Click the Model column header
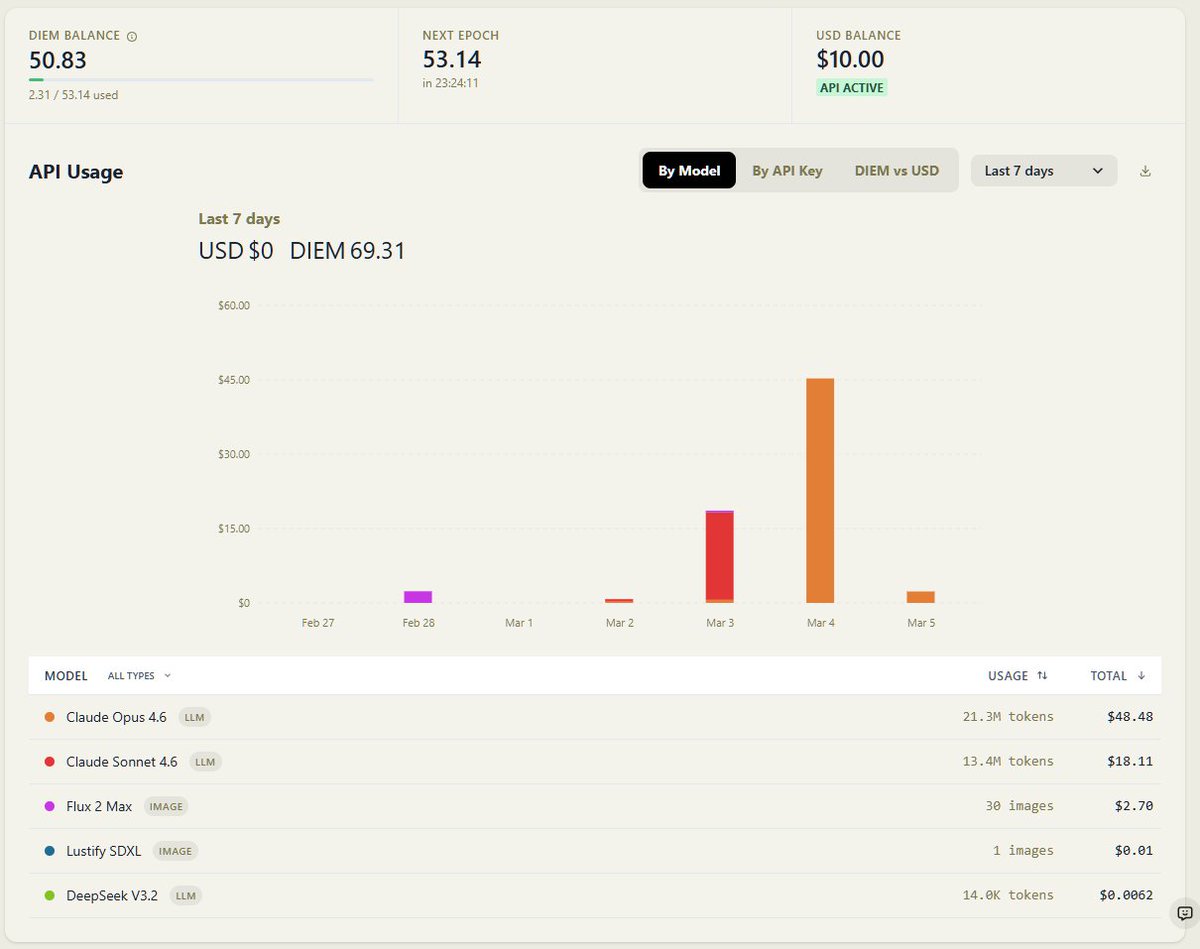 pos(66,676)
